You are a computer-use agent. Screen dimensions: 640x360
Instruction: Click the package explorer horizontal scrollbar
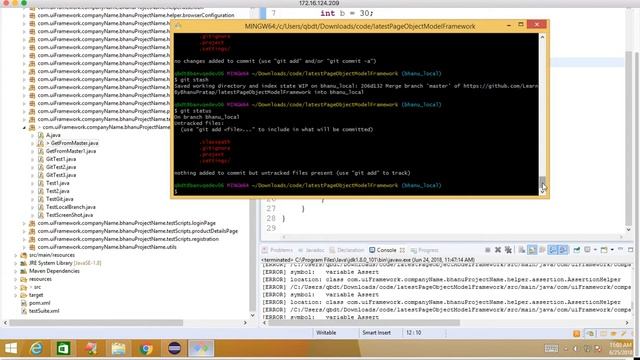[x=96, y=323]
